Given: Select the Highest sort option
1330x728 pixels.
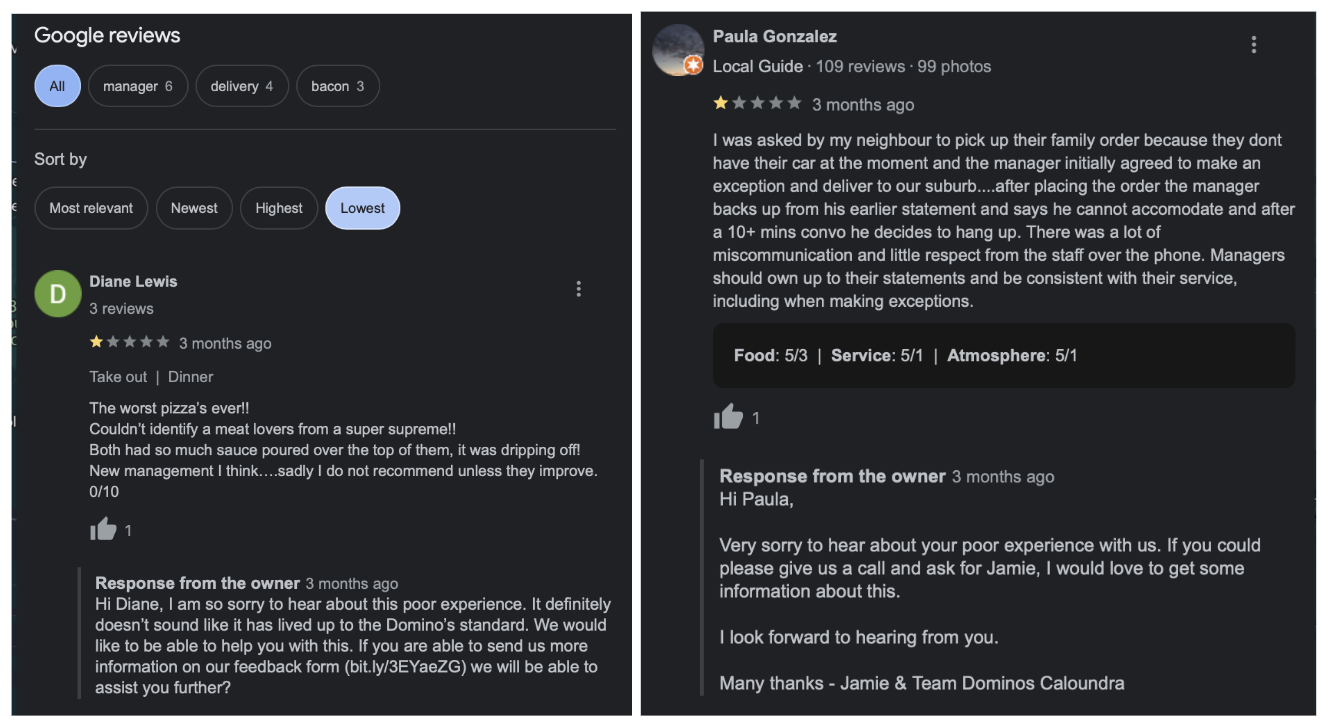Looking at the screenshot, I should (x=279, y=208).
